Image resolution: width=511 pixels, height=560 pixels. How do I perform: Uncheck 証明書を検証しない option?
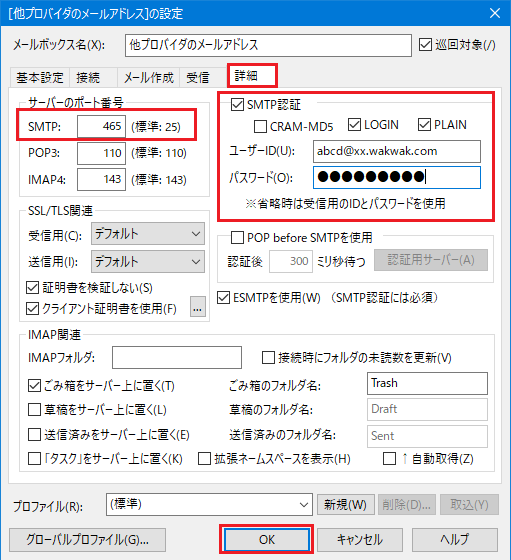(32, 288)
